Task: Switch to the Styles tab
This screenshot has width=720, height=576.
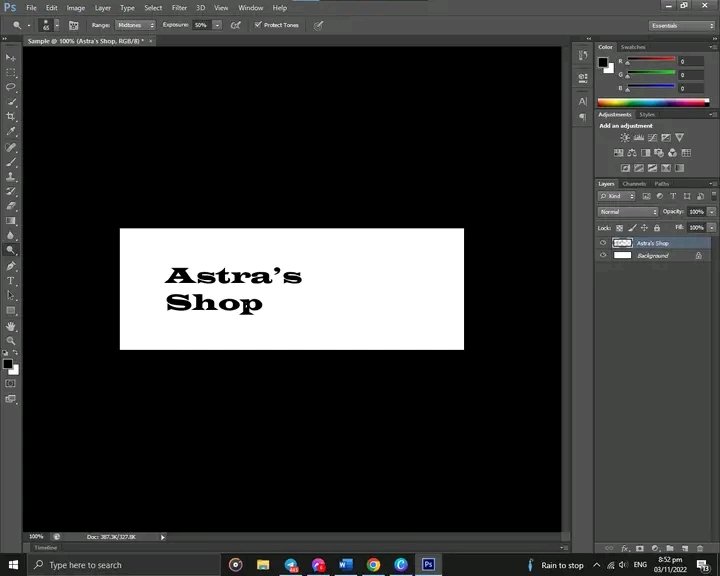Action: click(647, 114)
